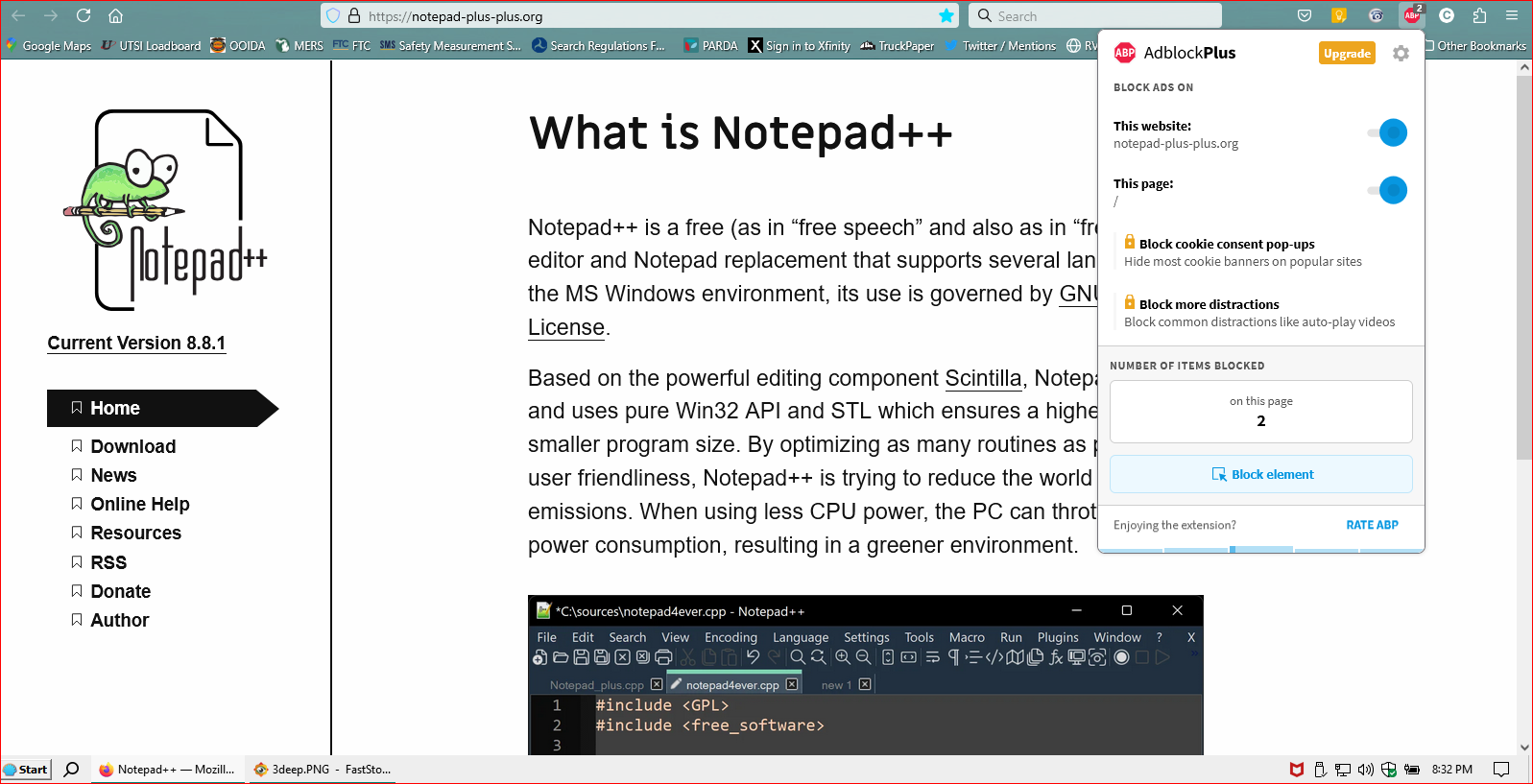
Task: Click the Firefox search box
Action: click(x=1095, y=15)
